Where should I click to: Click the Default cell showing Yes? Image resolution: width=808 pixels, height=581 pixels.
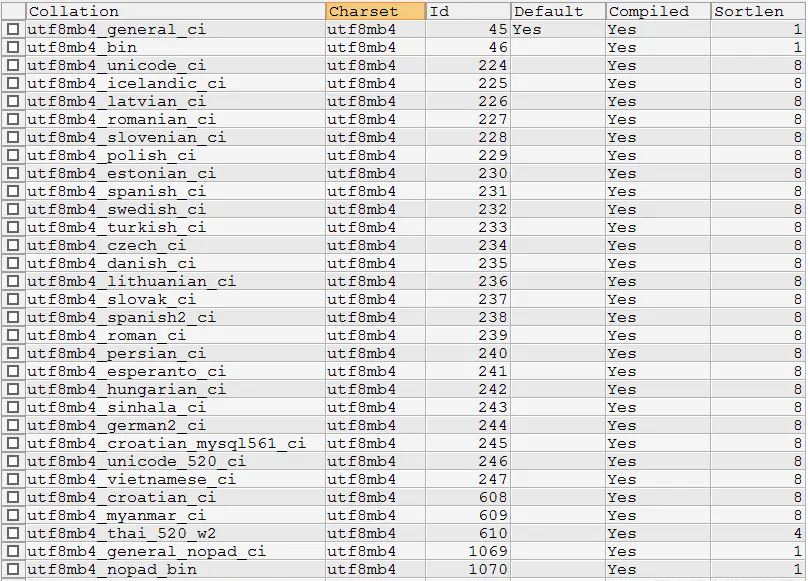point(558,29)
